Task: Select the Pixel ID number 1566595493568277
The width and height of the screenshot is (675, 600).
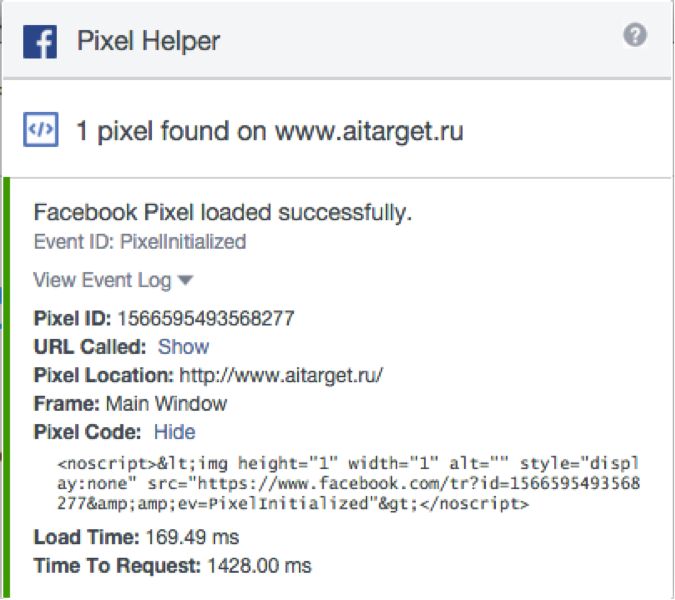Action: (206, 319)
